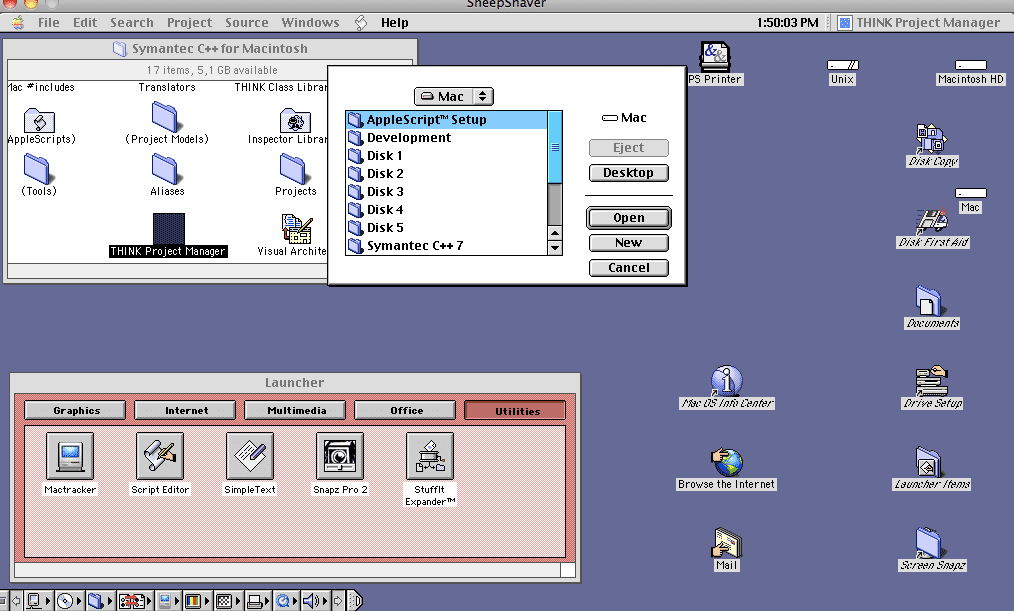Switch Launcher to the Multimedia category

[x=296, y=411]
